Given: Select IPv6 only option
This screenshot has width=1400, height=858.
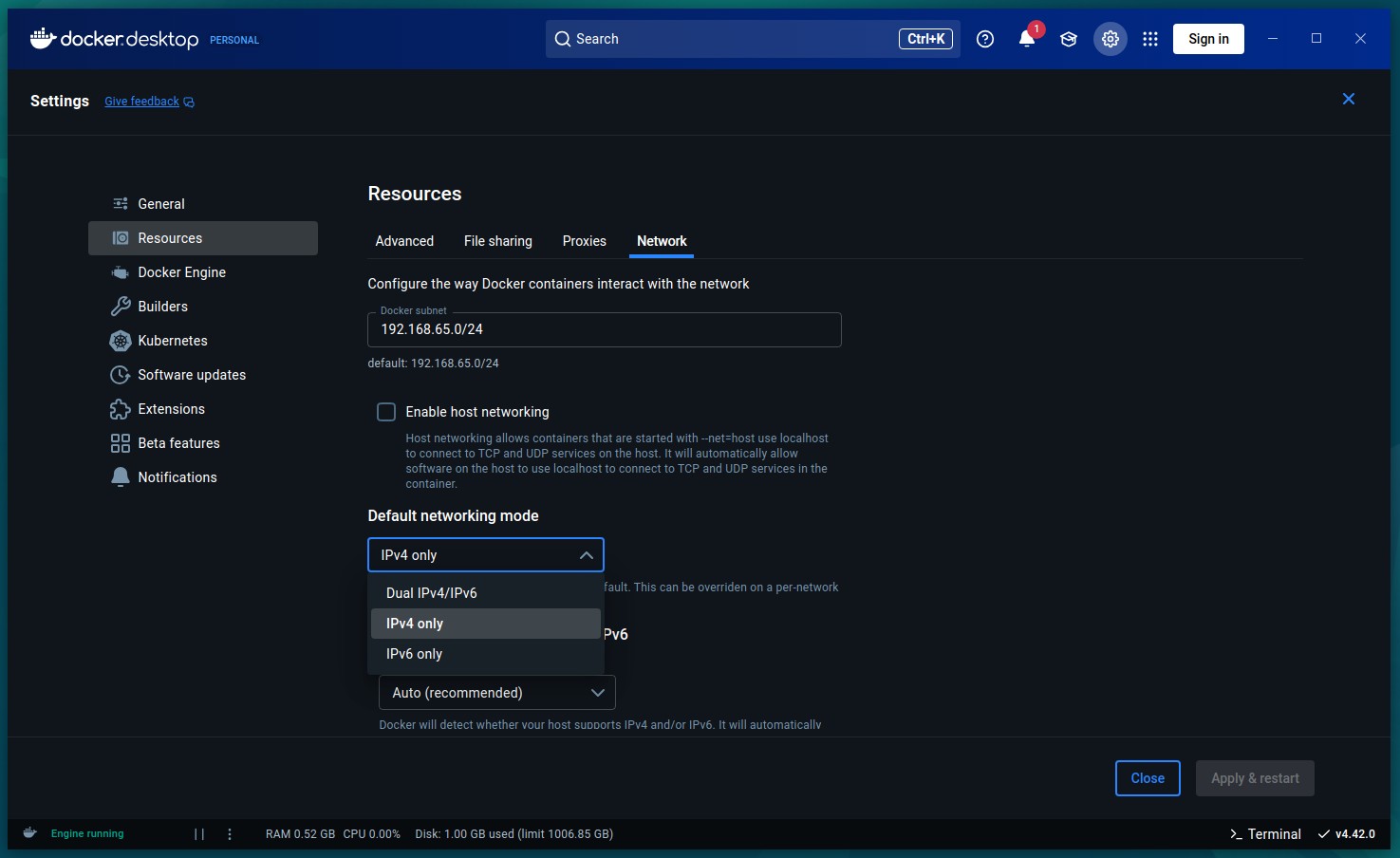Looking at the screenshot, I should [x=486, y=654].
